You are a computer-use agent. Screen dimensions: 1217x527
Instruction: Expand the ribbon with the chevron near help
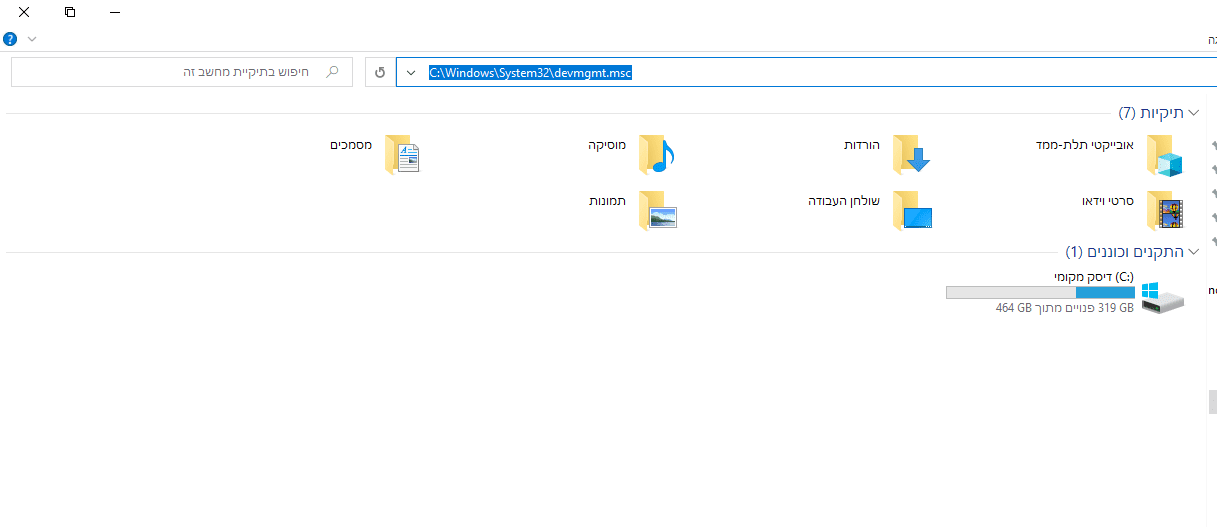32,39
